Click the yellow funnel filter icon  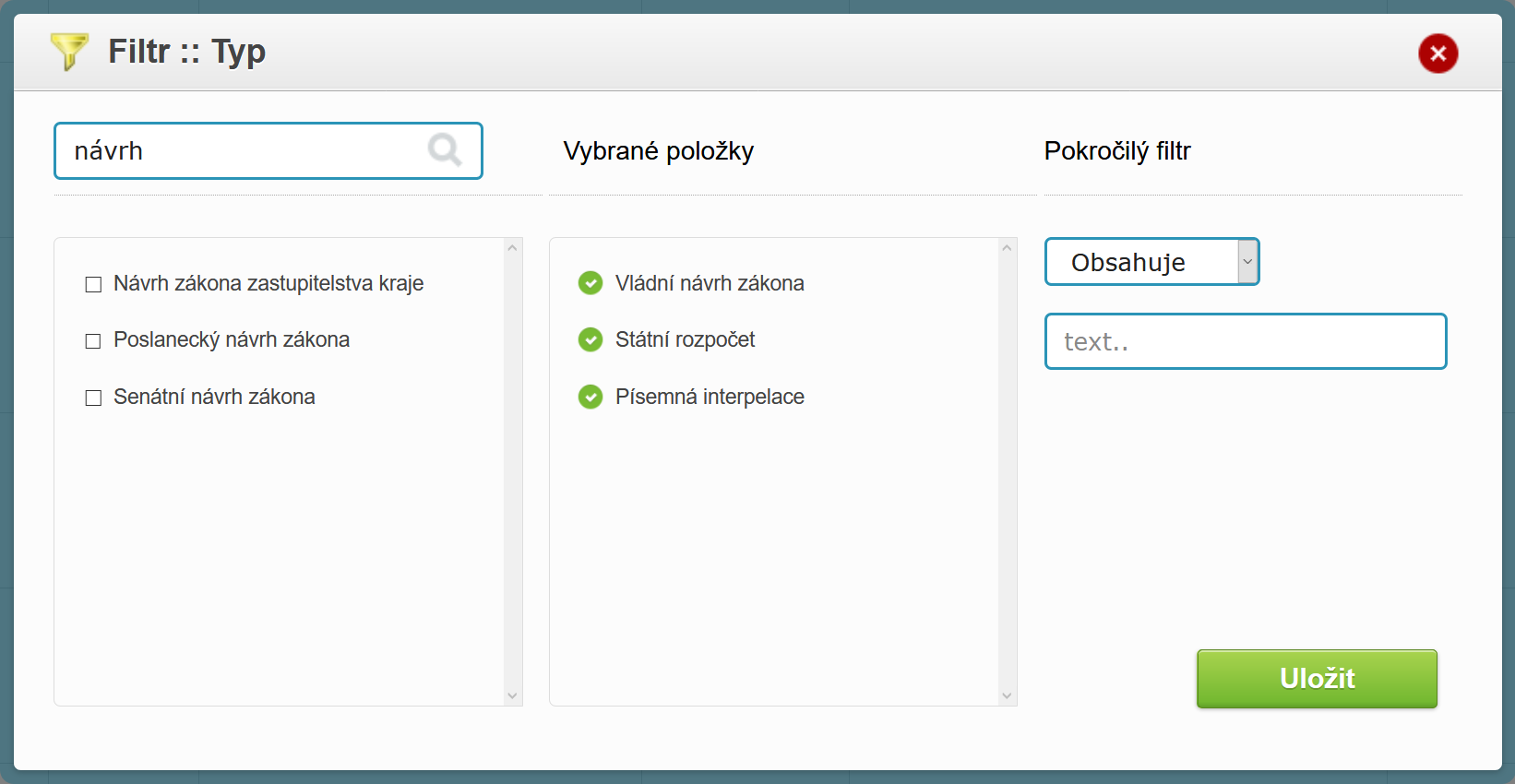point(69,51)
